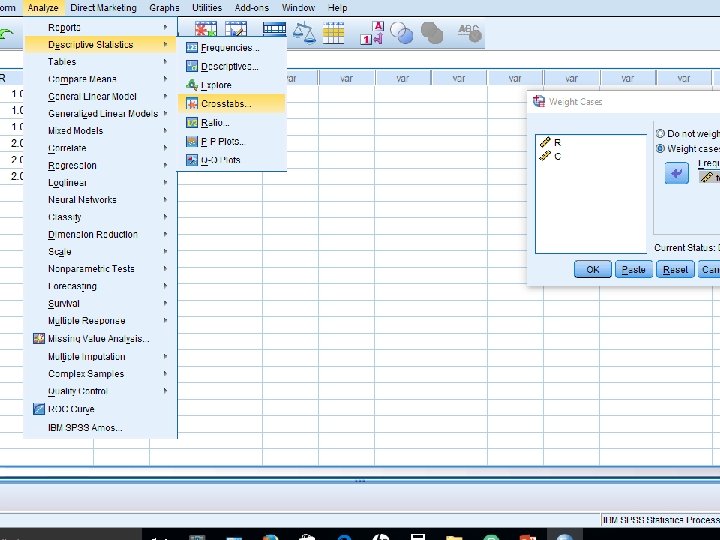Open Weight Cases via the scales icon
Viewport: 720px width, 540px height.
(x=304, y=33)
